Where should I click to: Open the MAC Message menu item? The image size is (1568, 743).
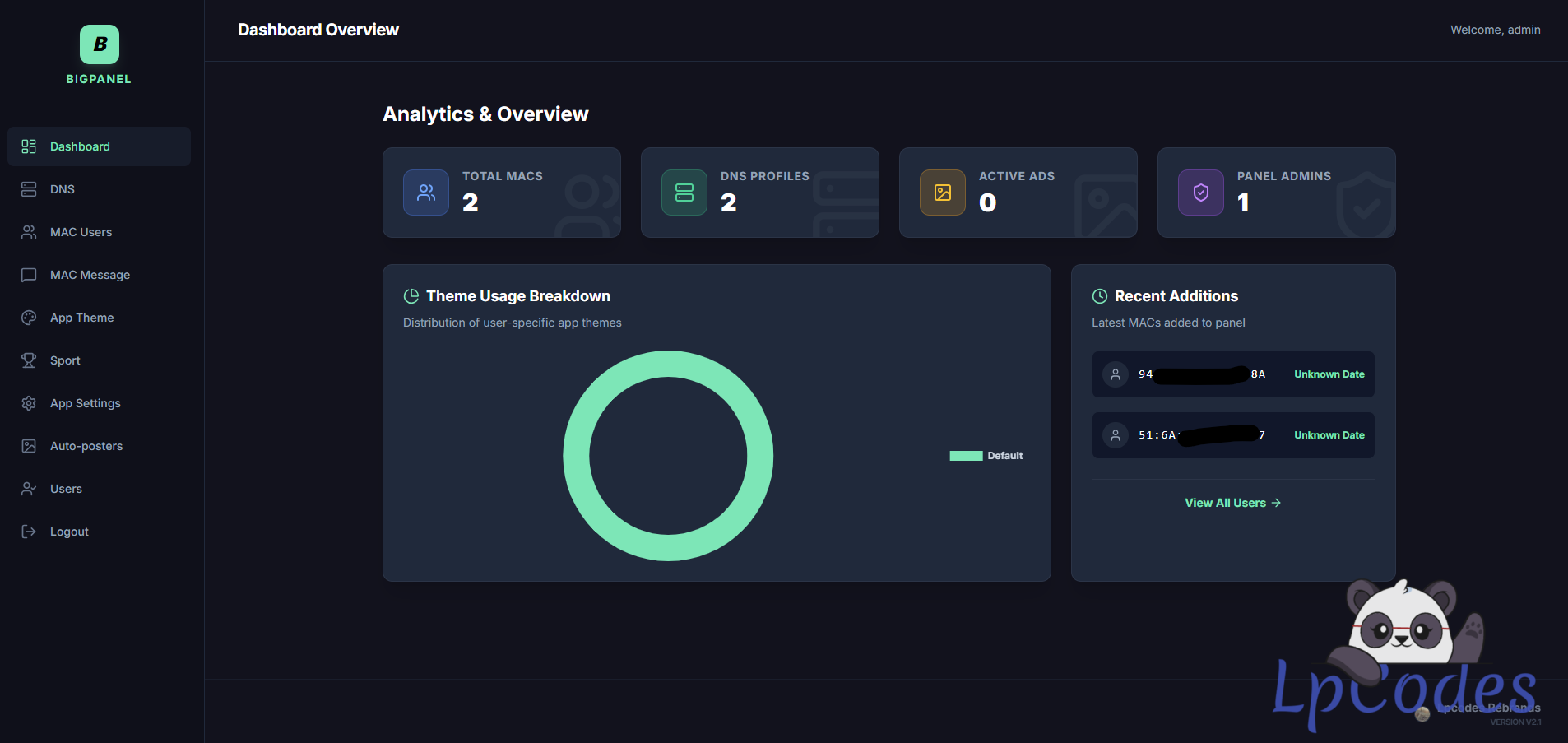(x=90, y=275)
